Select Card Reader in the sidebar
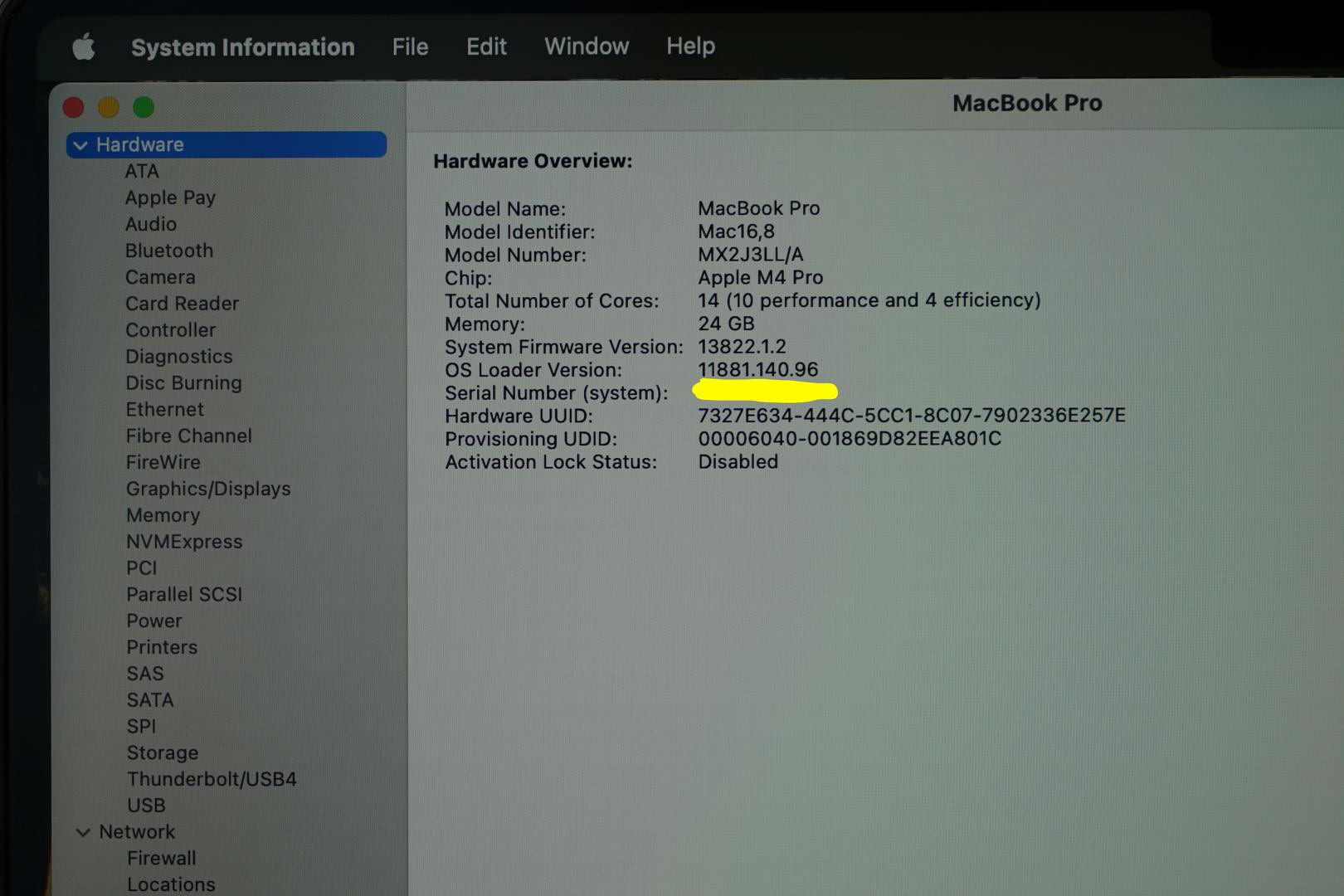Viewport: 1344px width, 896px height. pyautogui.click(x=183, y=304)
